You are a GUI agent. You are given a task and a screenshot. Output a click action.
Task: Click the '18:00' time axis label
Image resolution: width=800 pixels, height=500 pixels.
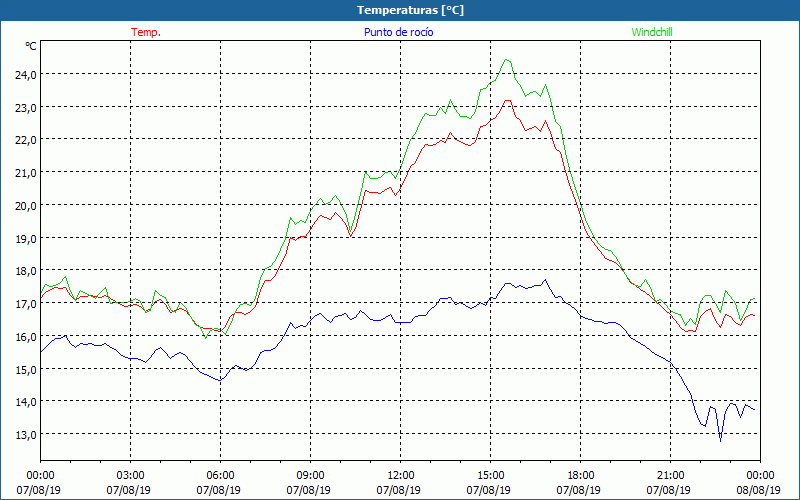click(579, 476)
